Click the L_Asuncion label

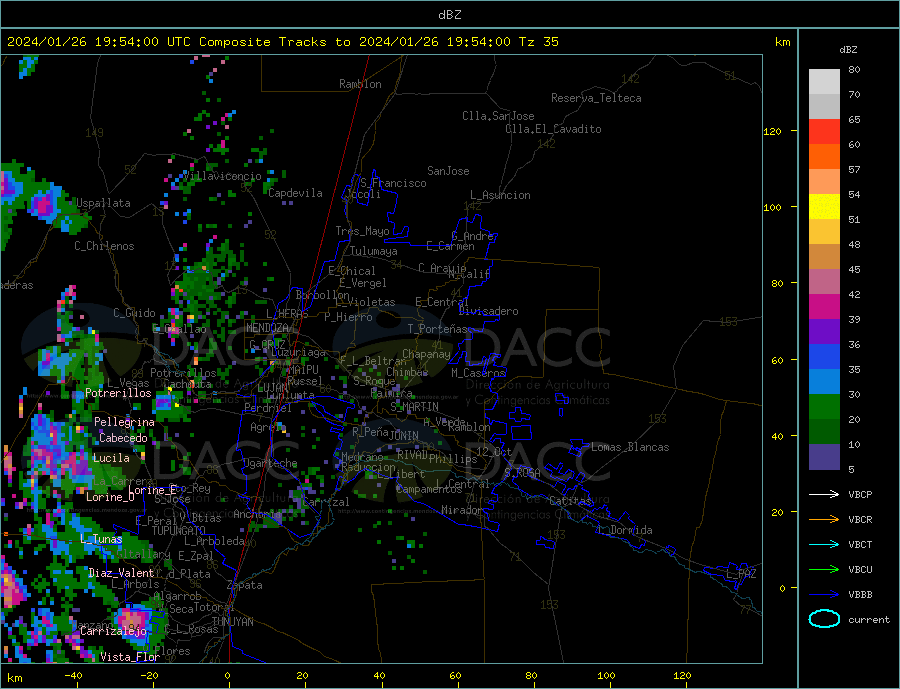501,195
